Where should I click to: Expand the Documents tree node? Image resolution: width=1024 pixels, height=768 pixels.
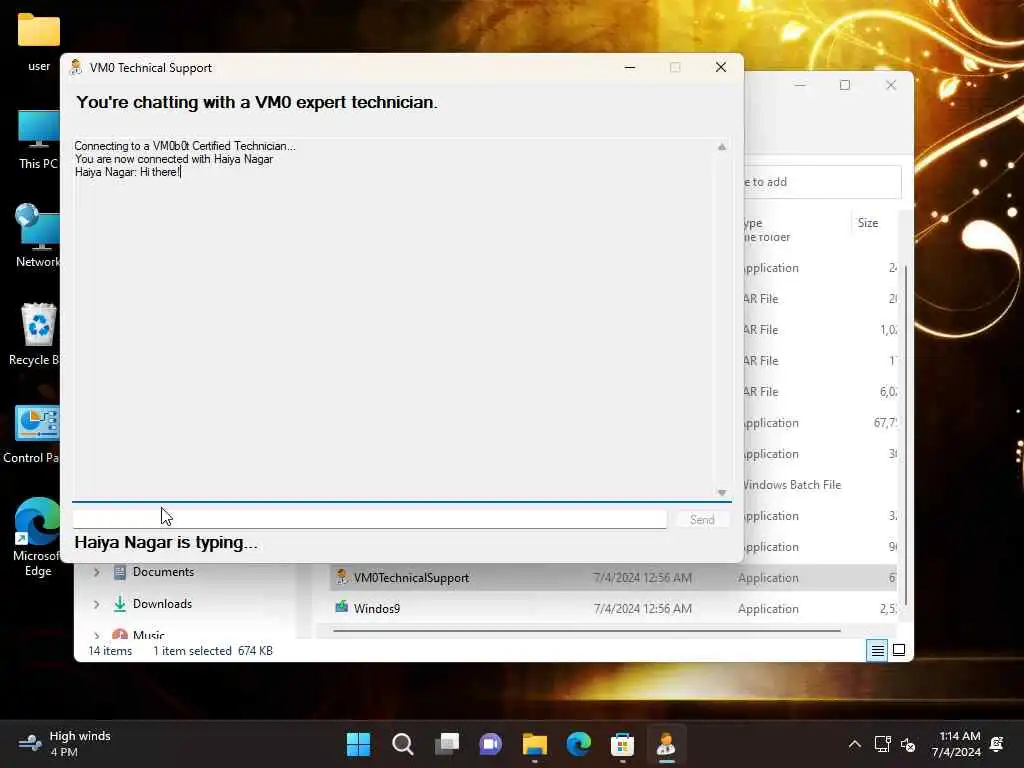(97, 572)
